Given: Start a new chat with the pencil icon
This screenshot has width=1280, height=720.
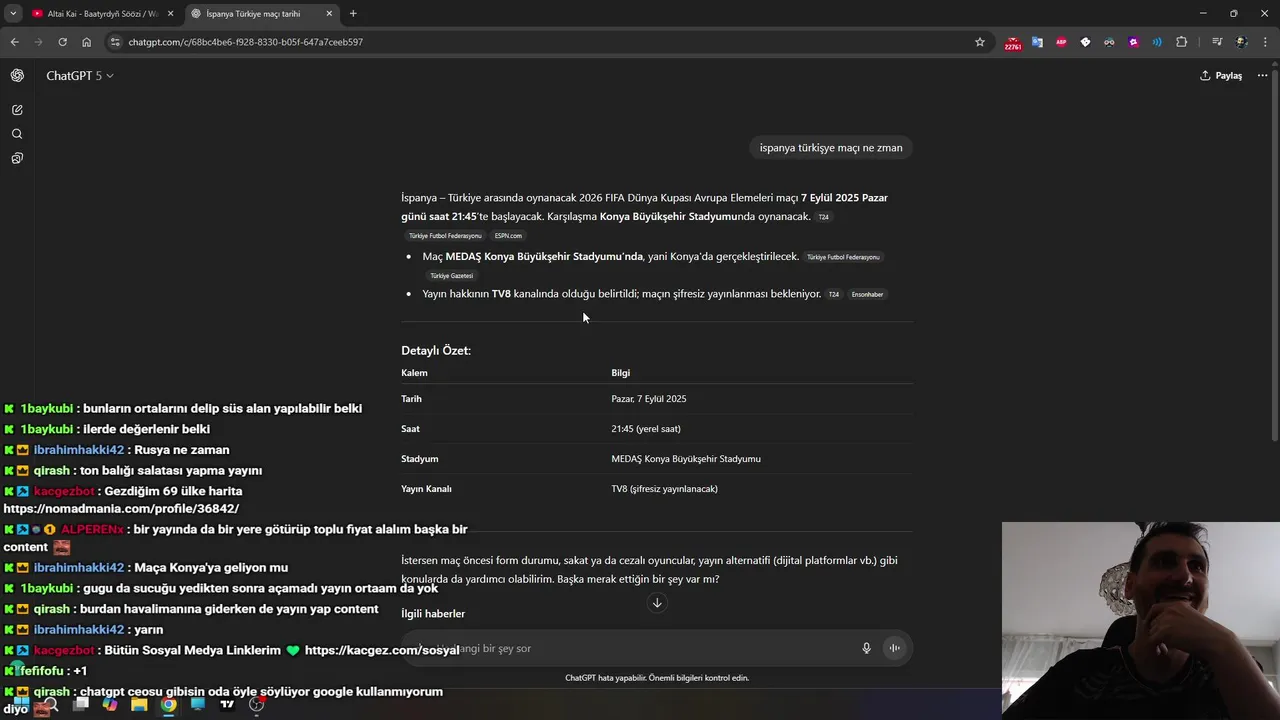Looking at the screenshot, I should pos(17,110).
